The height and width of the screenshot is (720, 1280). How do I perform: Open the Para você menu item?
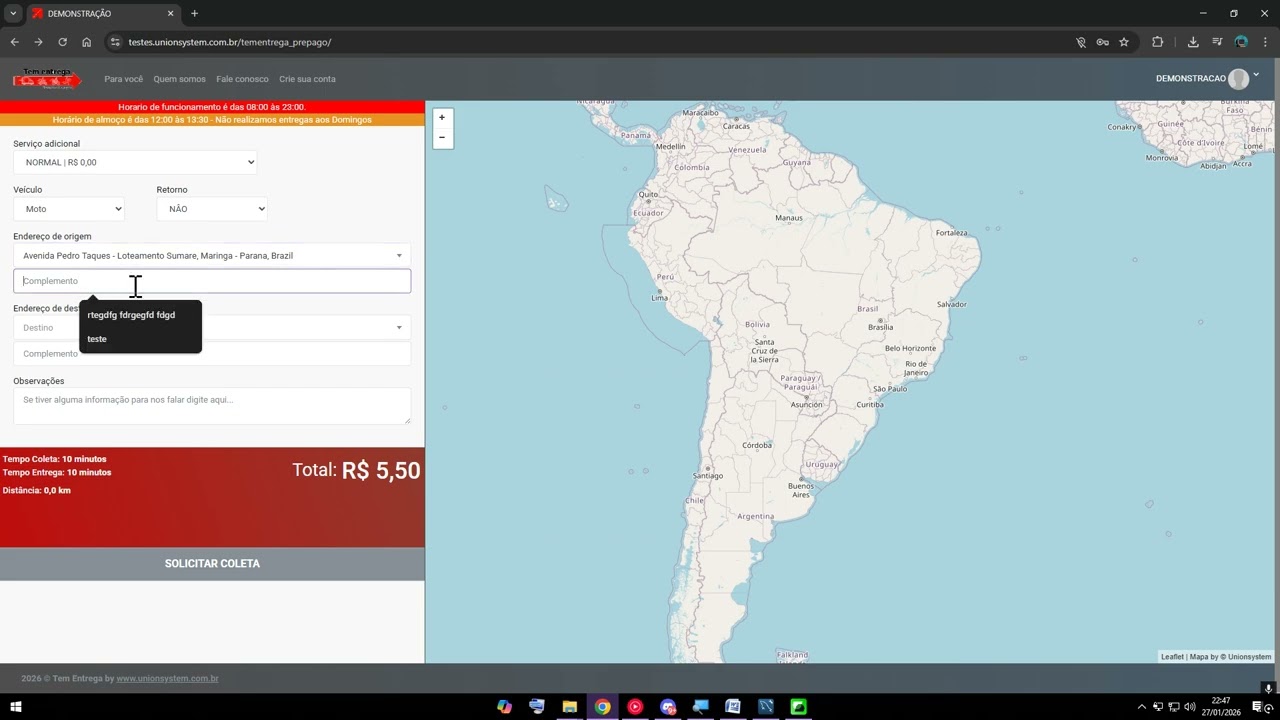click(124, 79)
